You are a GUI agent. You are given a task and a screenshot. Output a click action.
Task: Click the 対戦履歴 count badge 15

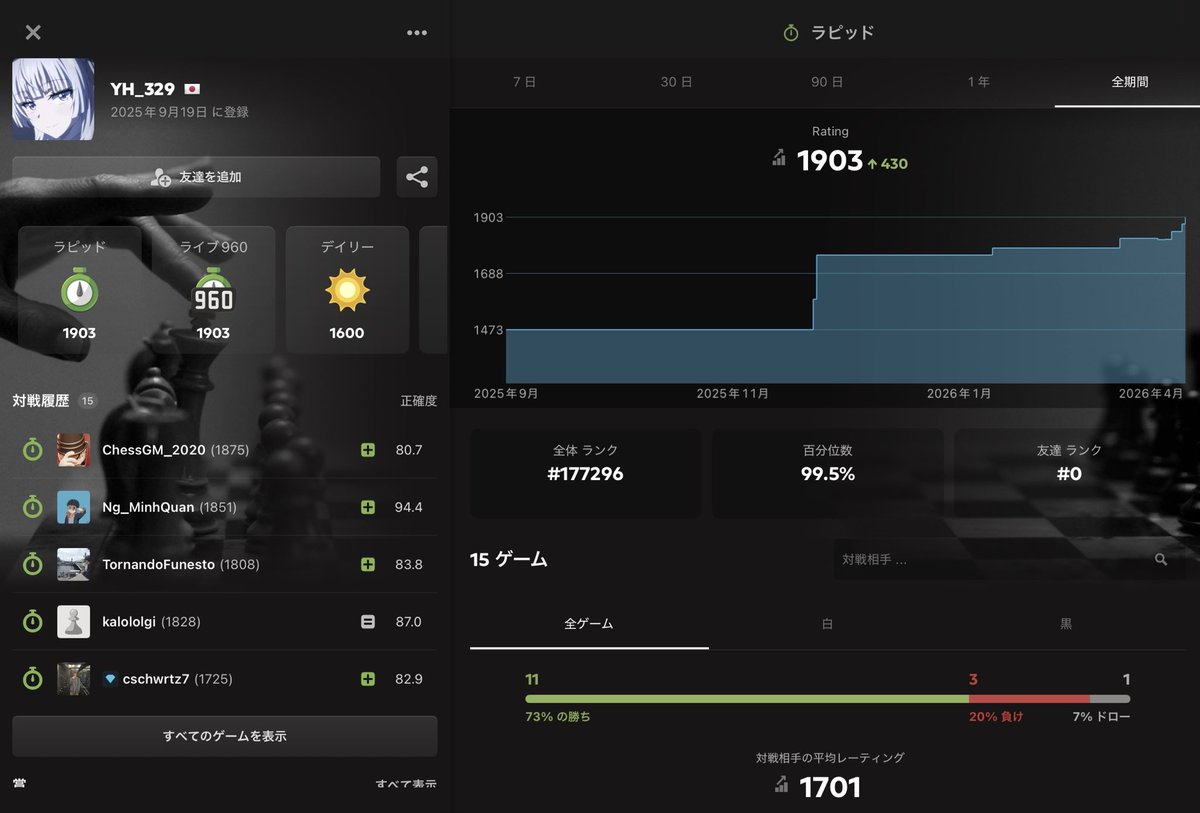pyautogui.click(x=88, y=401)
